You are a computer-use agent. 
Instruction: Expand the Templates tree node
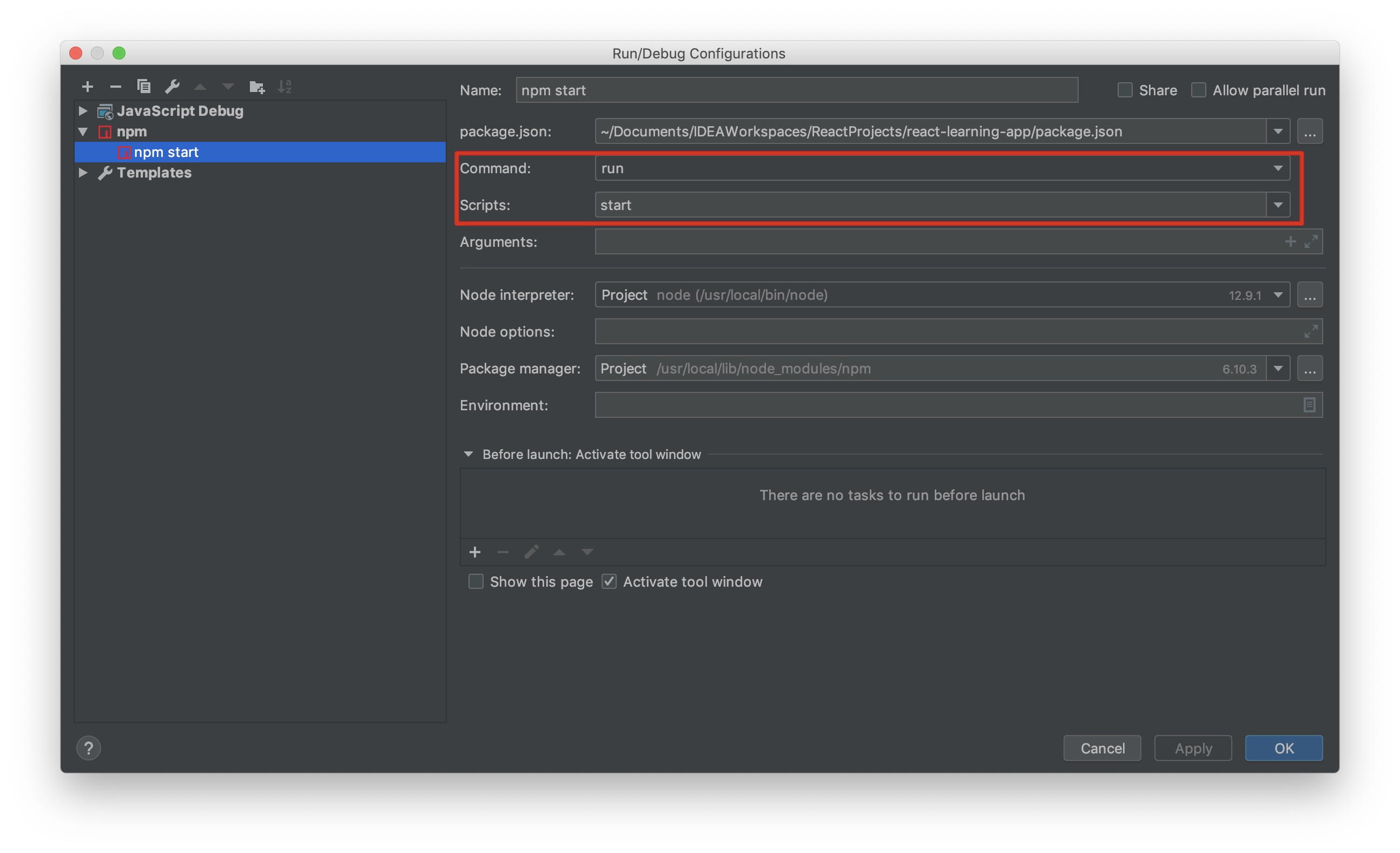(83, 172)
